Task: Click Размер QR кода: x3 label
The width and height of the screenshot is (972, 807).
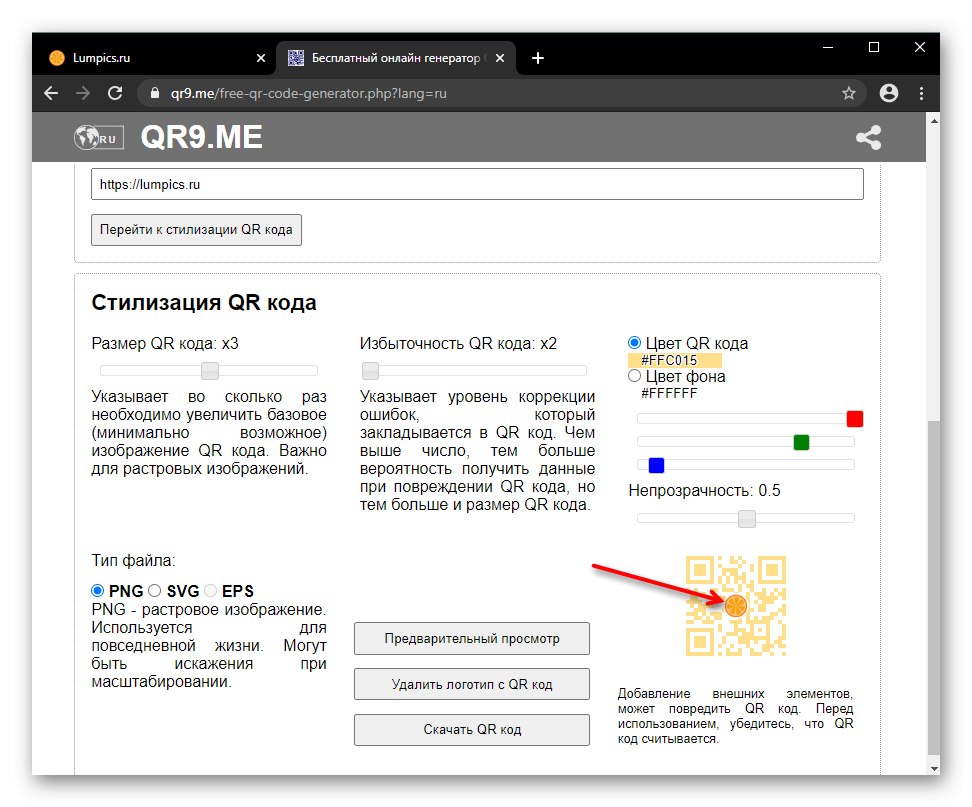Action: (x=165, y=343)
